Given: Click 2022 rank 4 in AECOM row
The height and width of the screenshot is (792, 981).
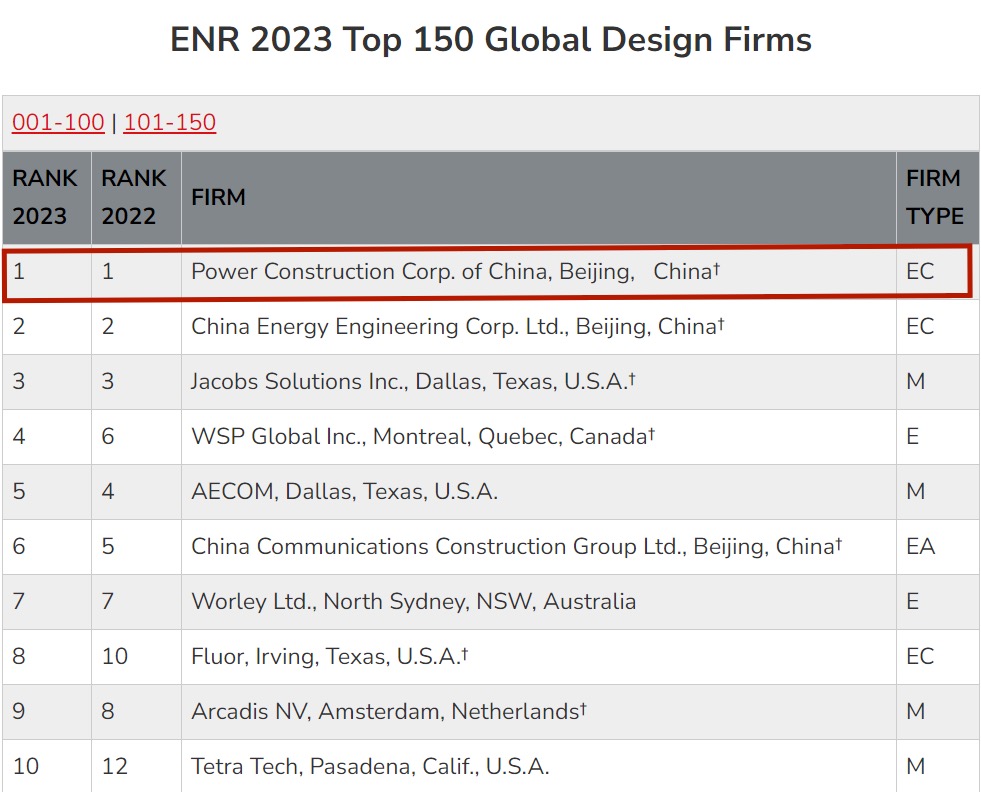Looking at the screenshot, I should pyautogui.click(x=108, y=491).
